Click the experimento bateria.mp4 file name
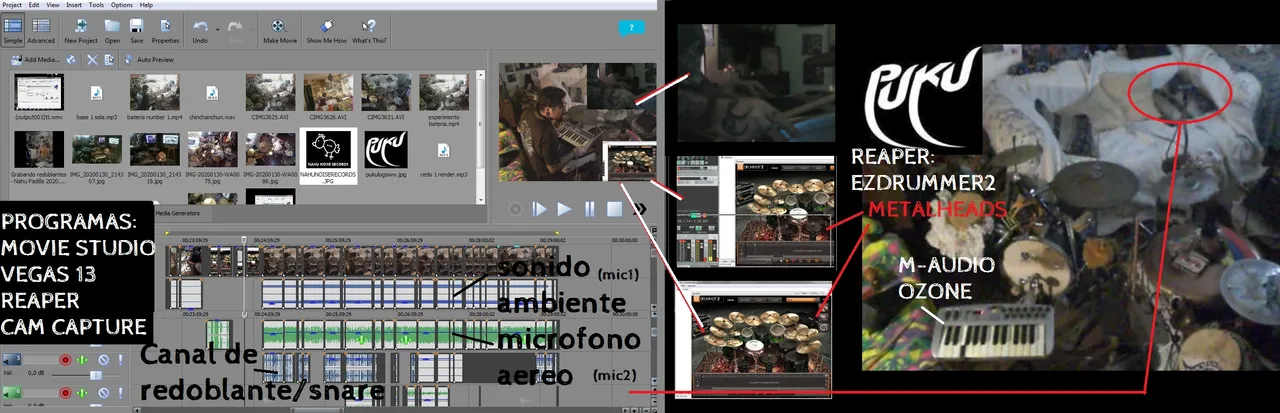1280x413 pixels. [x=443, y=121]
